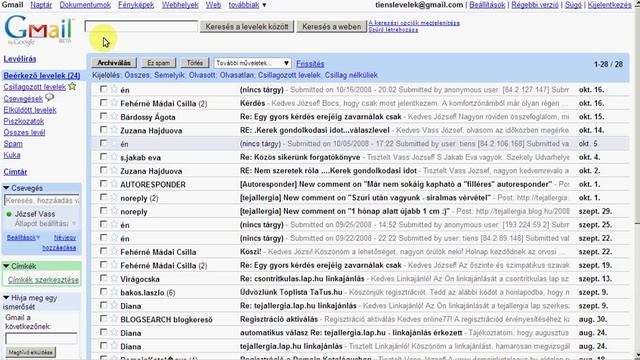Tick checkbox for s.jakab eva email
Image resolution: width=640 pixels, height=360 pixels.
[x=104, y=157]
